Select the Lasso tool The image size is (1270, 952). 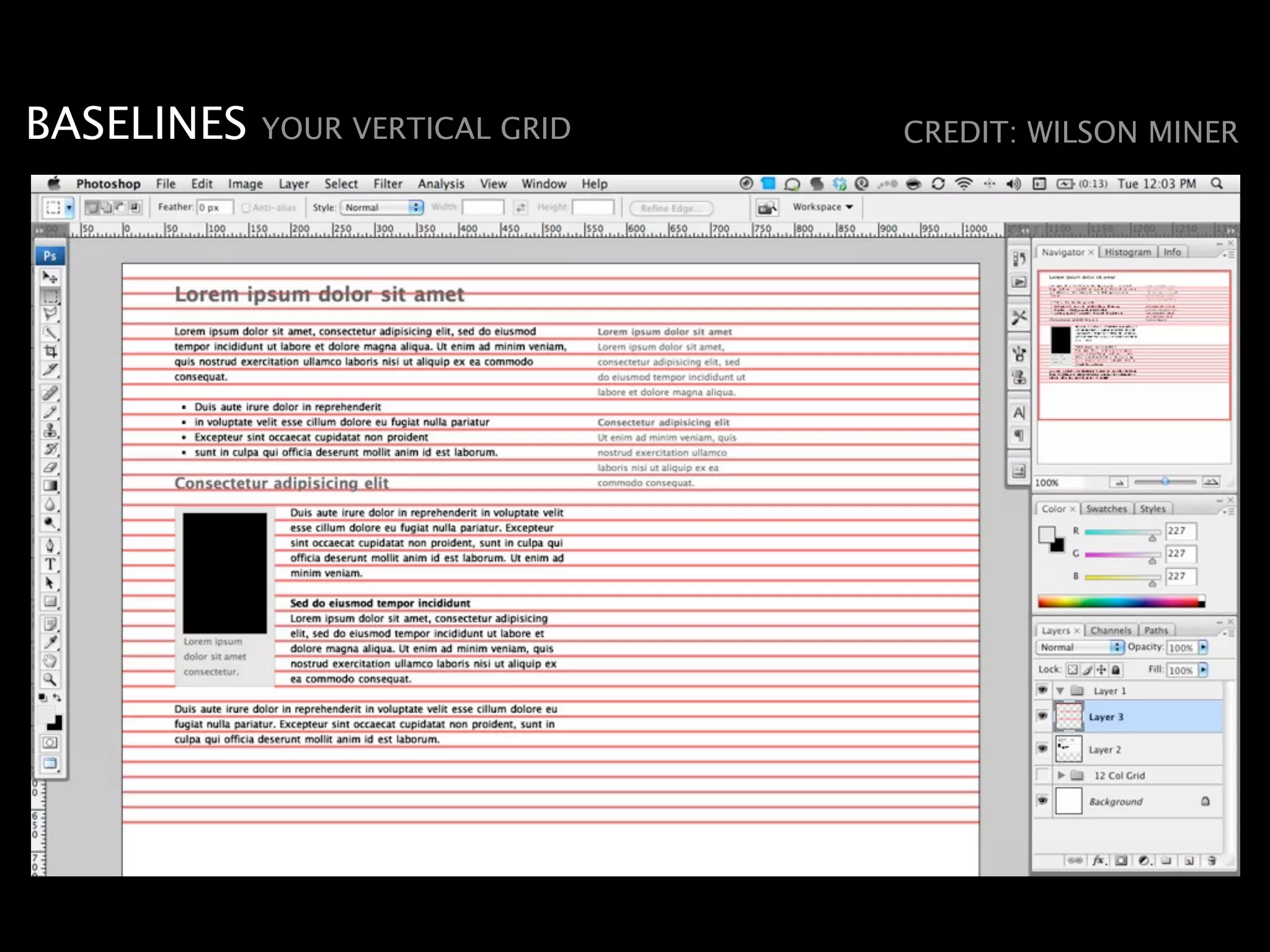[50, 314]
